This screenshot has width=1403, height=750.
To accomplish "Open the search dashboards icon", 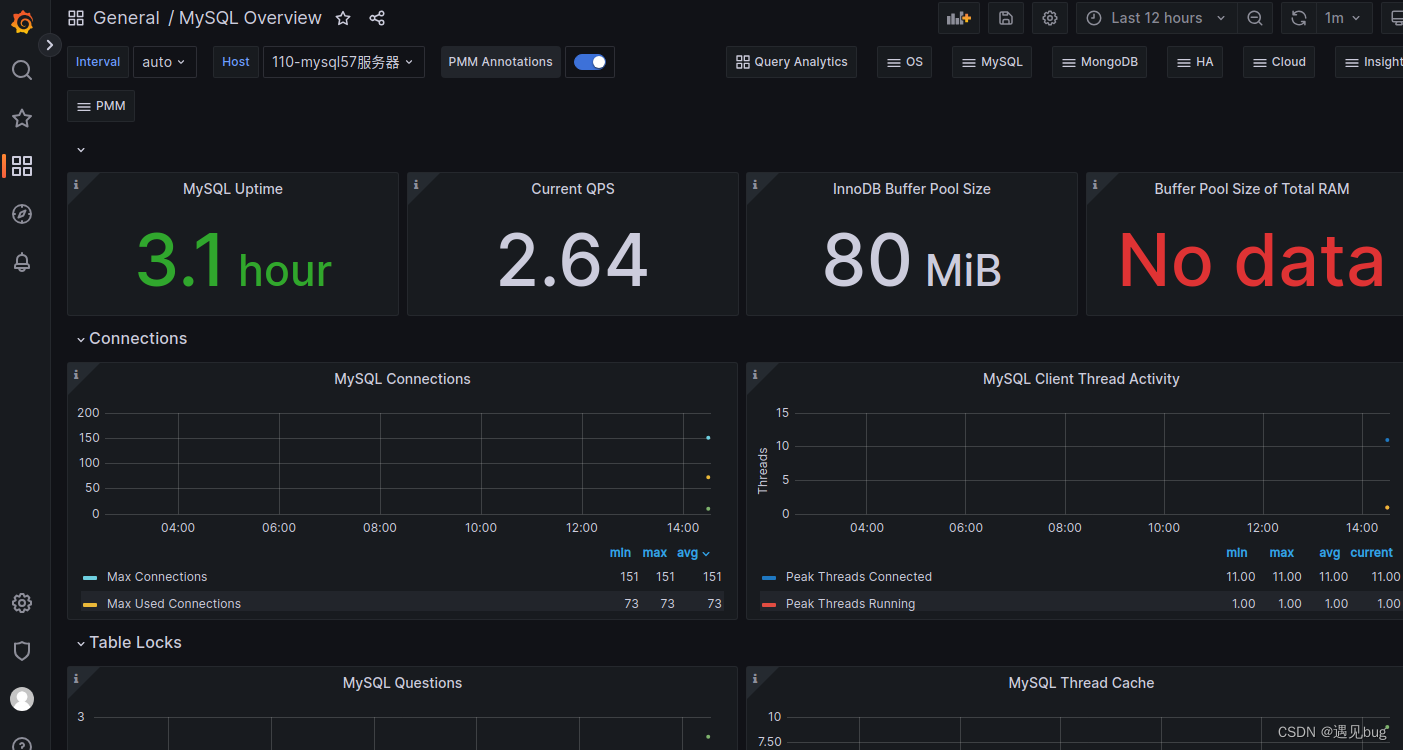I will [22, 70].
